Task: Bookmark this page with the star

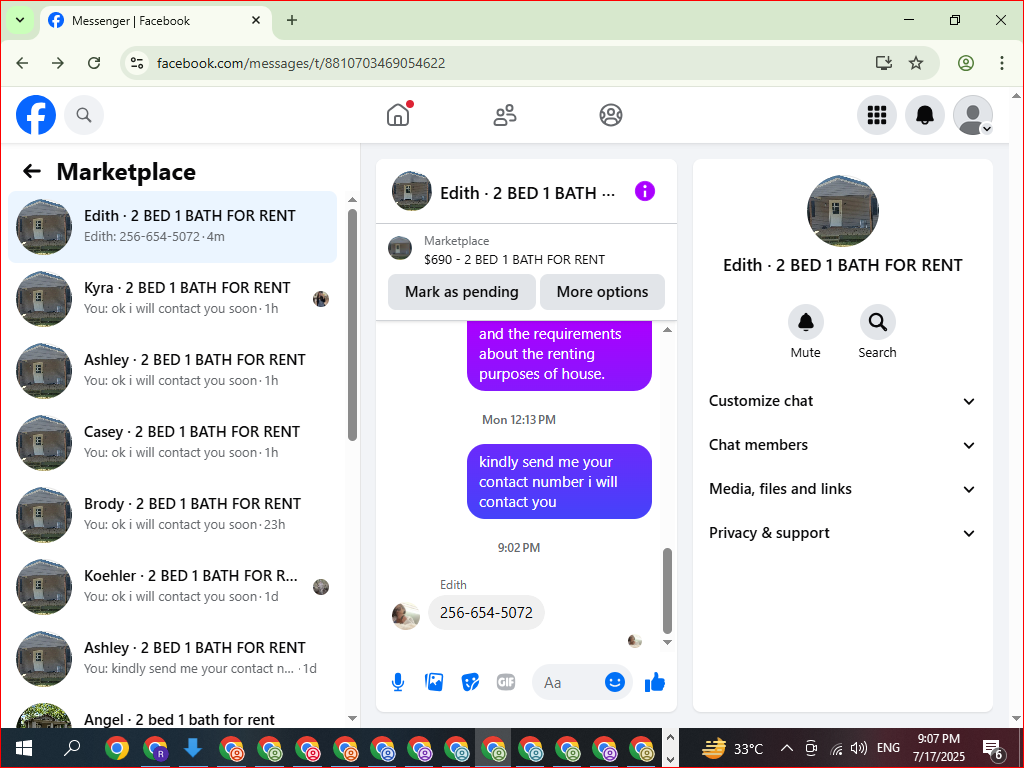Action: coord(916,63)
